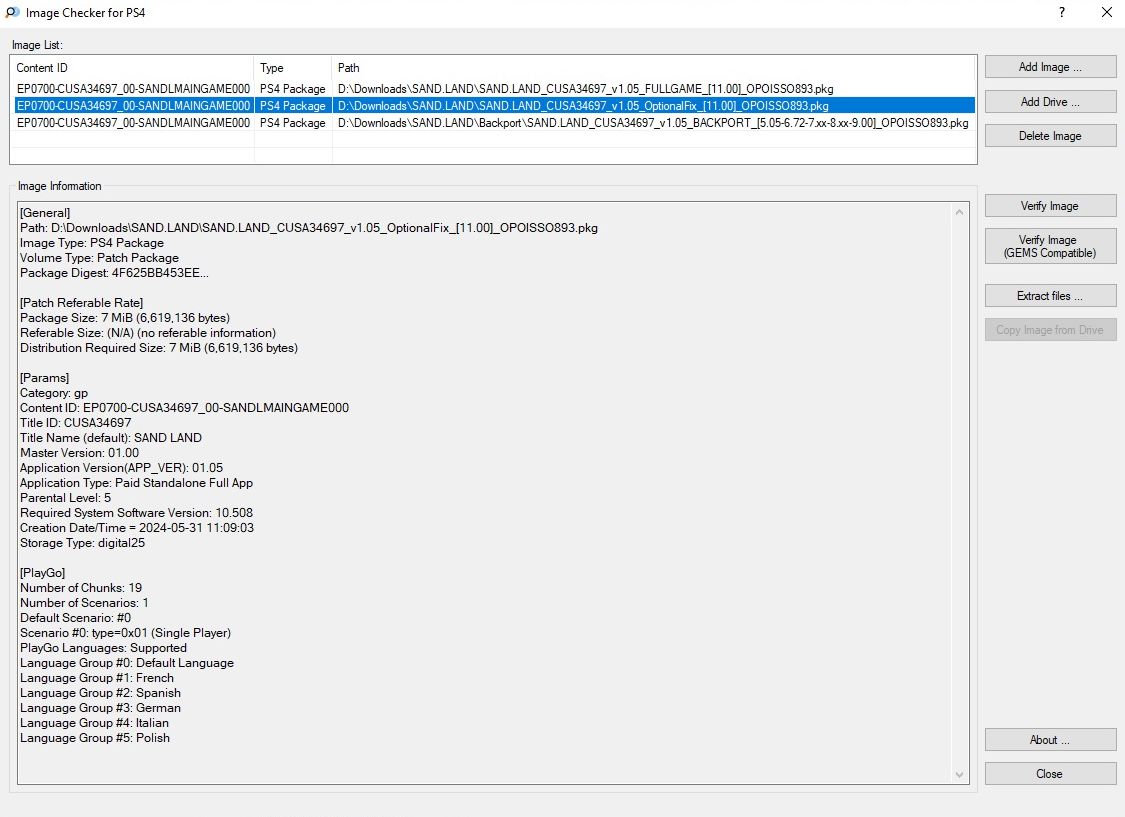Click the Package Size line
Screen dimensions: 1125x817
pyautogui.click(x=125, y=318)
